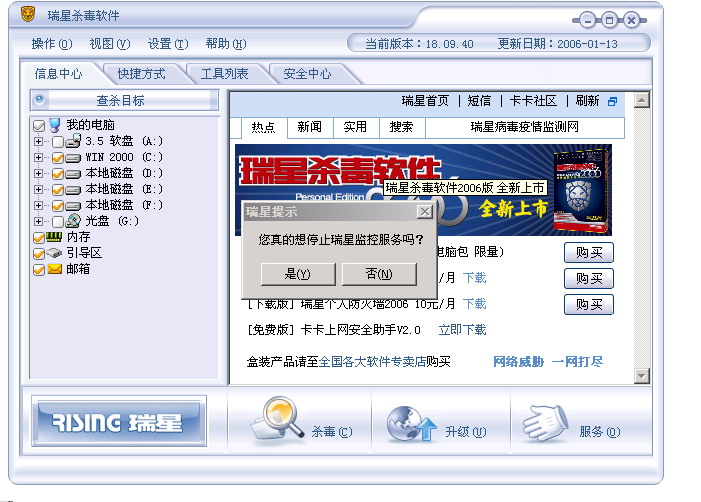Open the glove service icon 服务

click(546, 423)
